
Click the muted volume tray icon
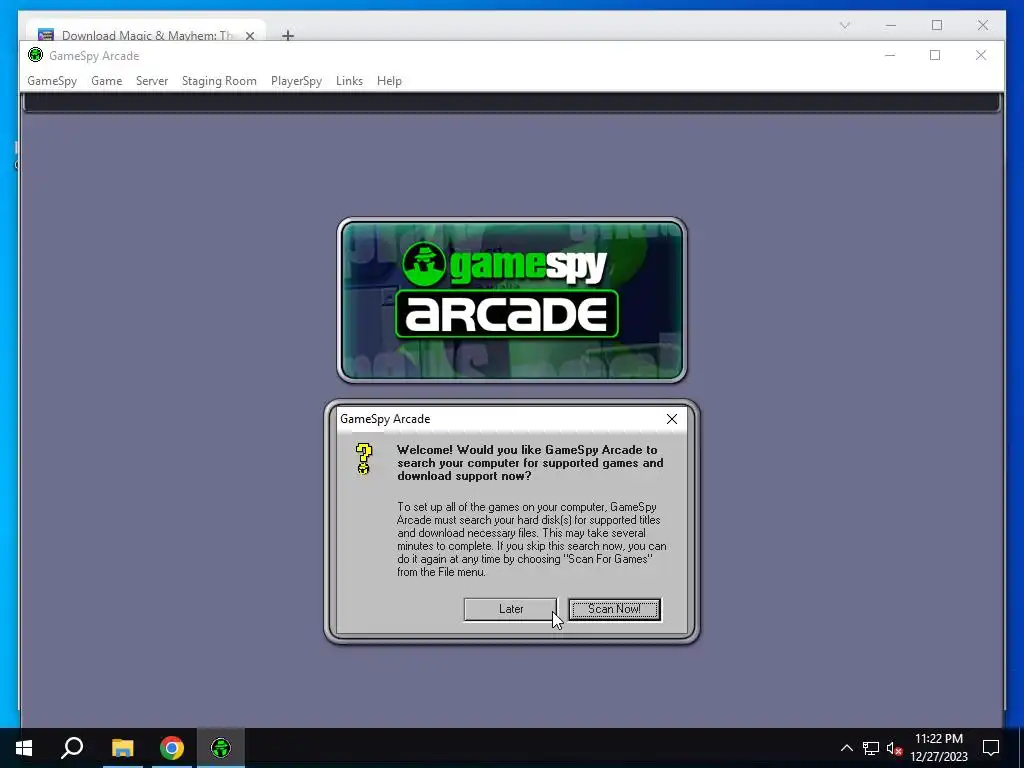coord(894,748)
